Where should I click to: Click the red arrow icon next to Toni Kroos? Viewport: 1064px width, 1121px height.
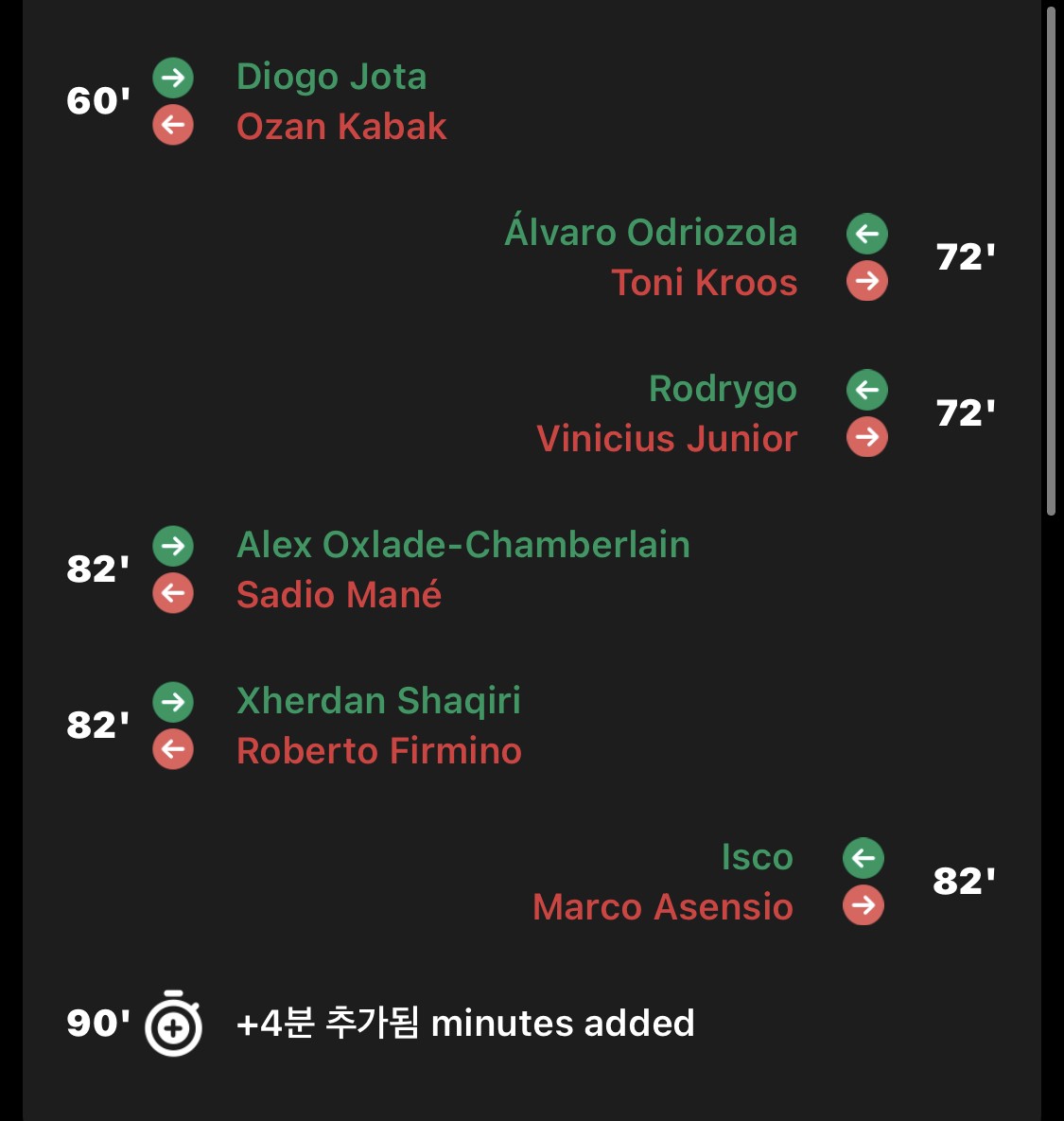pos(866,280)
